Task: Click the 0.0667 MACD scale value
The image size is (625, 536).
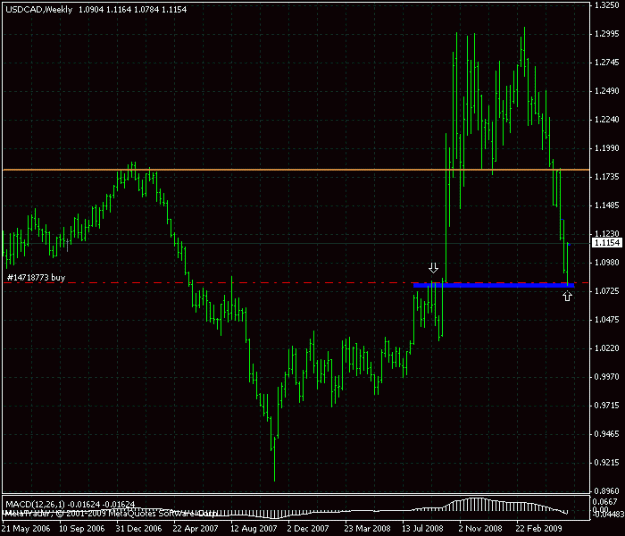Action: tap(605, 502)
